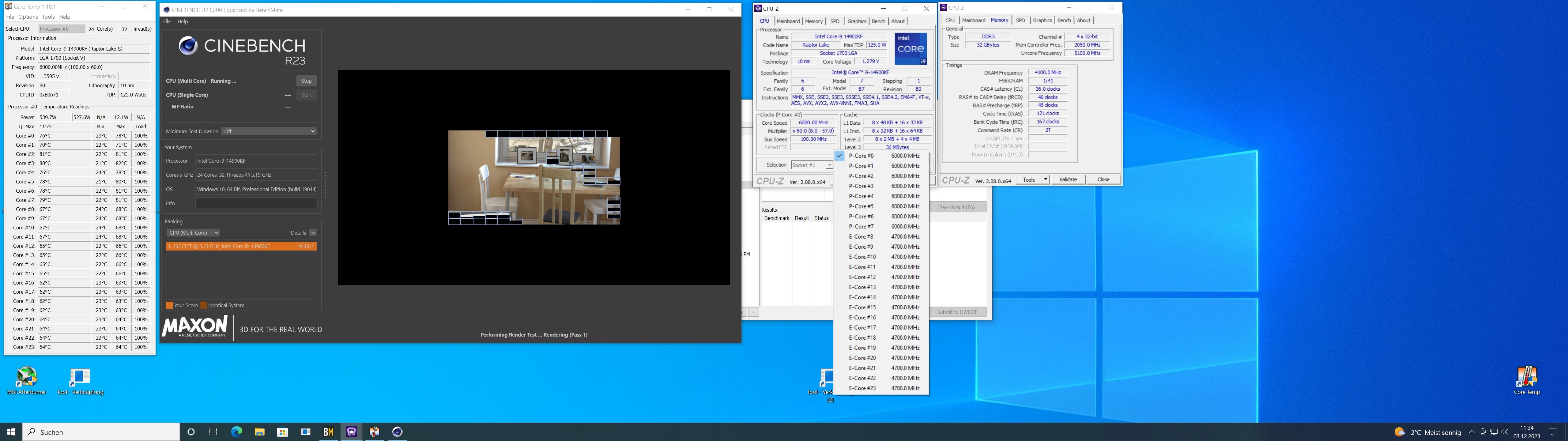Open the Select CPU Processor #0 dropdown
This screenshot has height=441, width=1568.
coord(61,28)
